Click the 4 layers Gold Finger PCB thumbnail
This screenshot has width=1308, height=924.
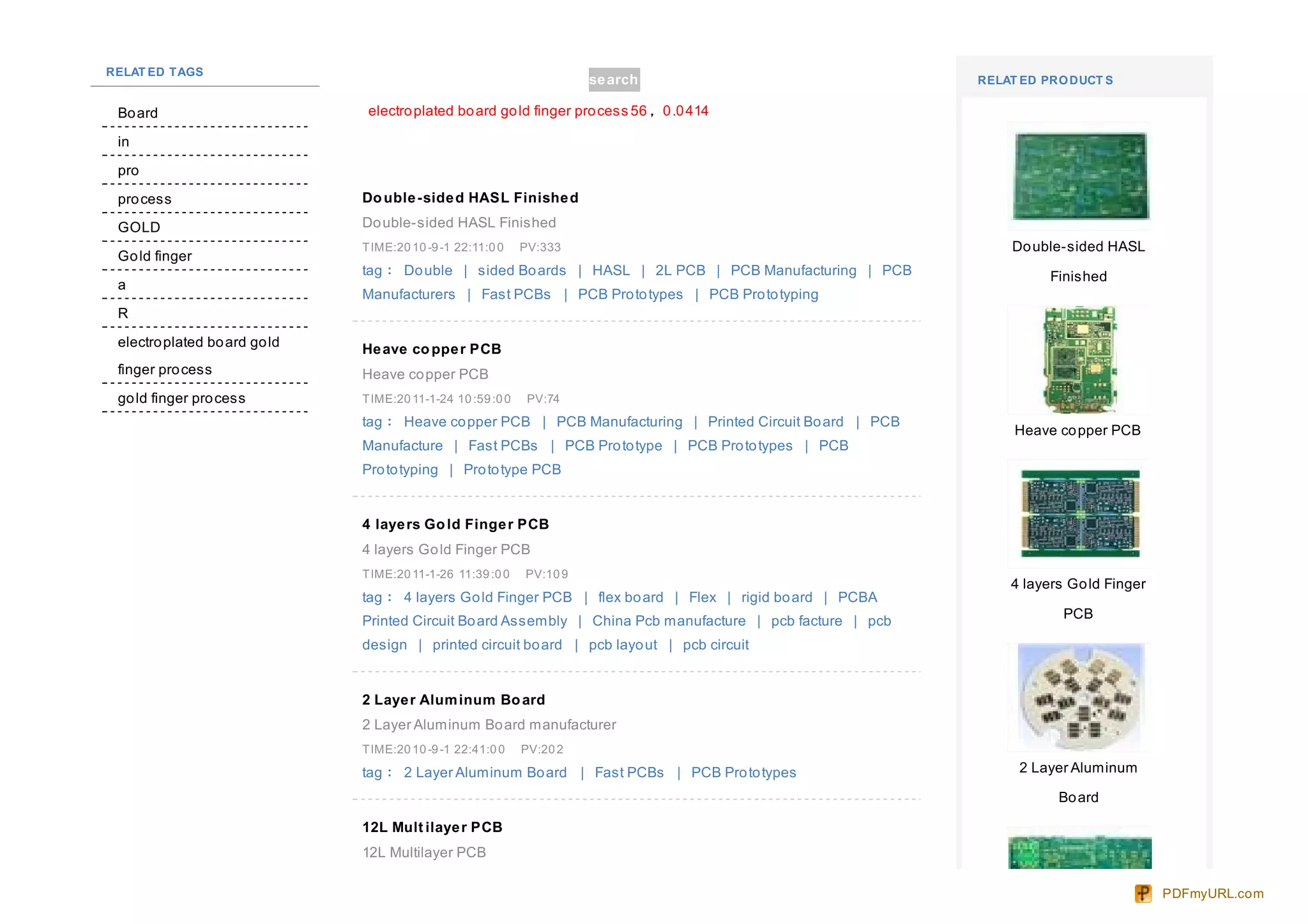click(x=1079, y=513)
